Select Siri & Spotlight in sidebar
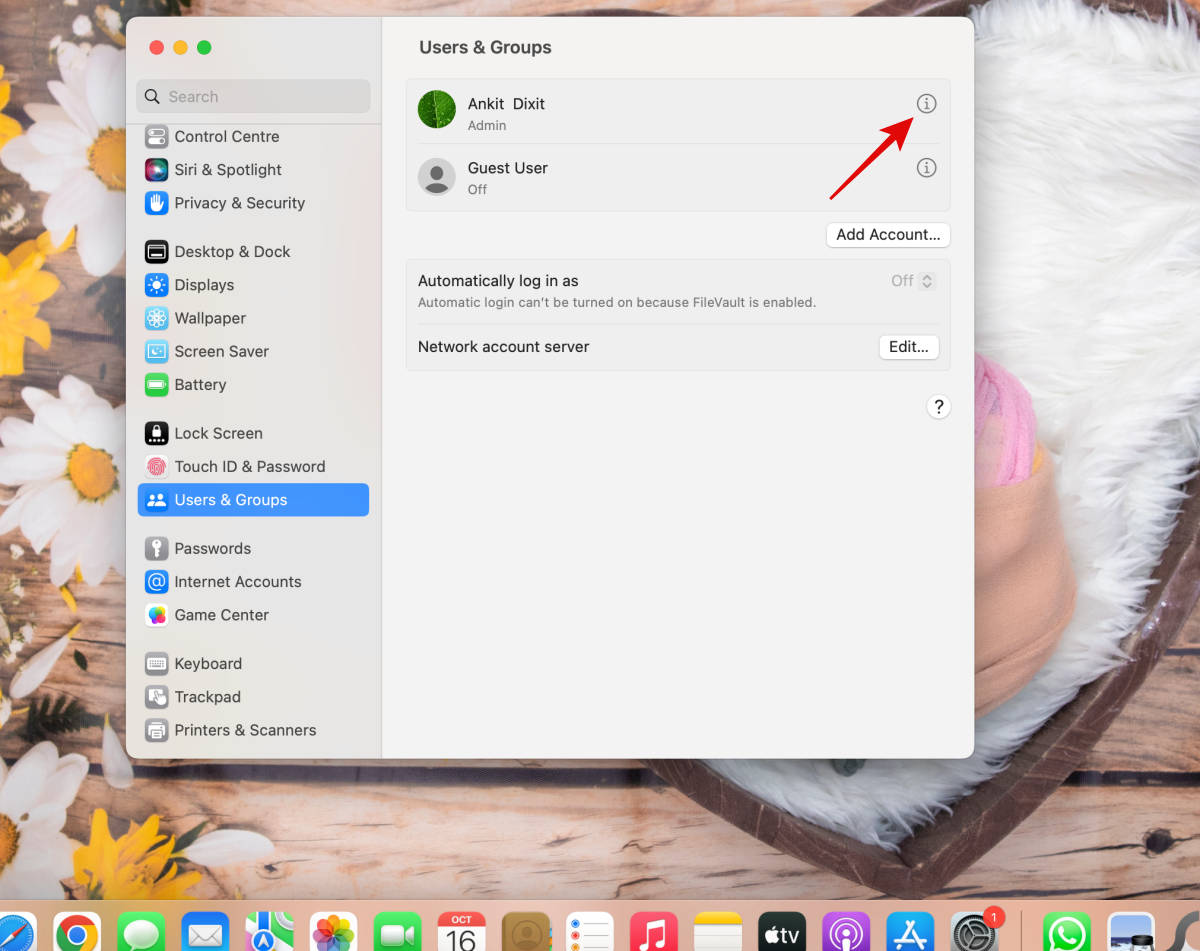The height and width of the screenshot is (951, 1200). point(227,170)
